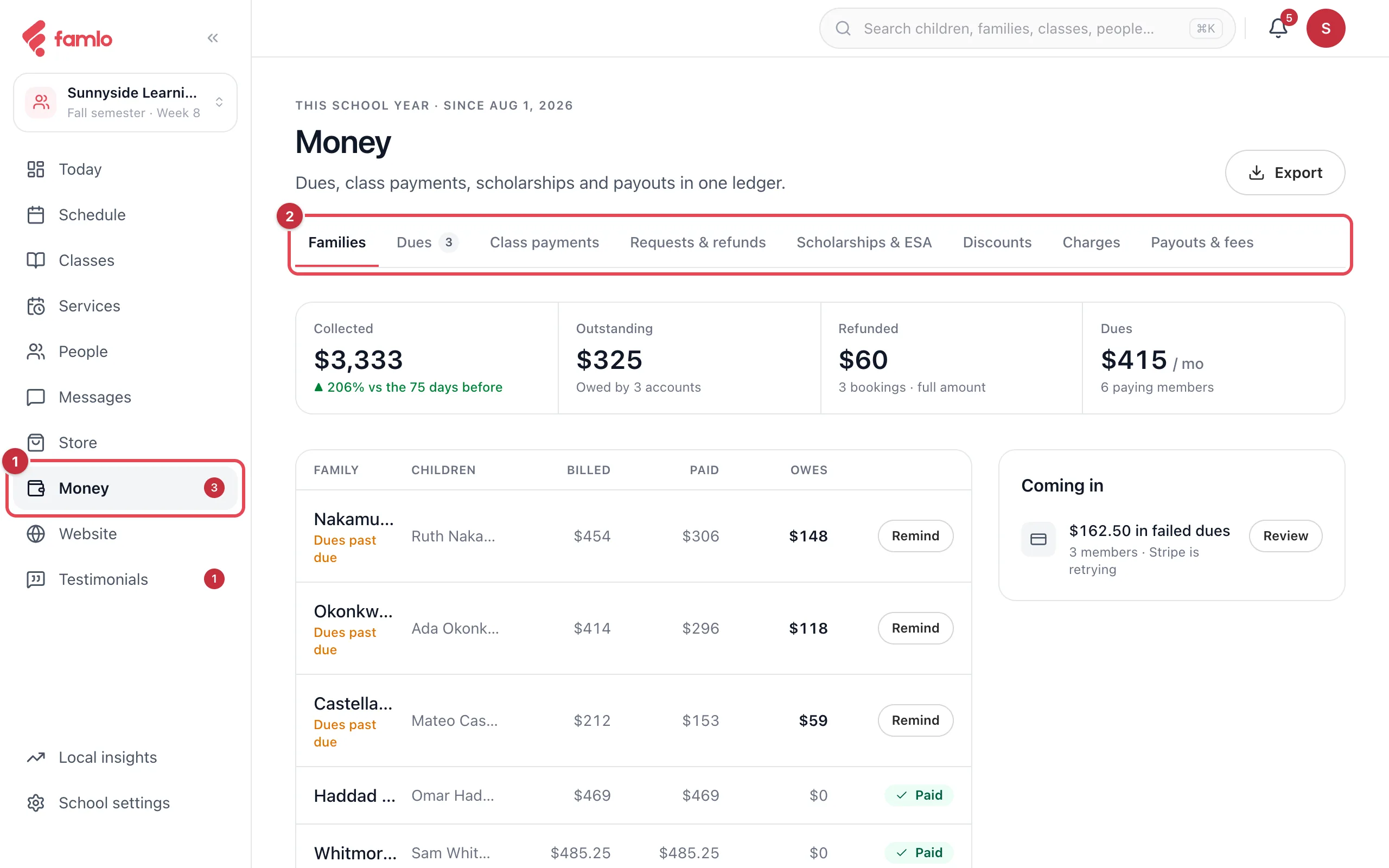Review the failed dues
The image size is (1389, 868).
[x=1285, y=535]
